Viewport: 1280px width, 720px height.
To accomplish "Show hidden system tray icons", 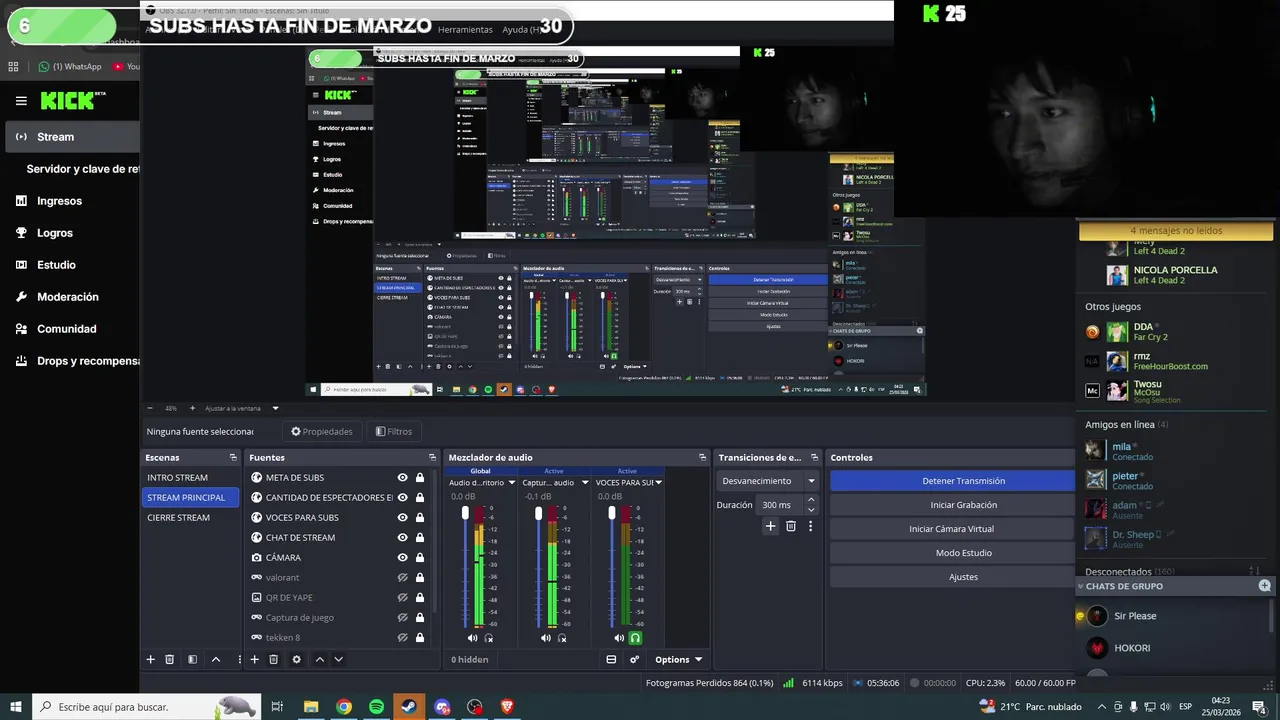I will point(1101,706).
